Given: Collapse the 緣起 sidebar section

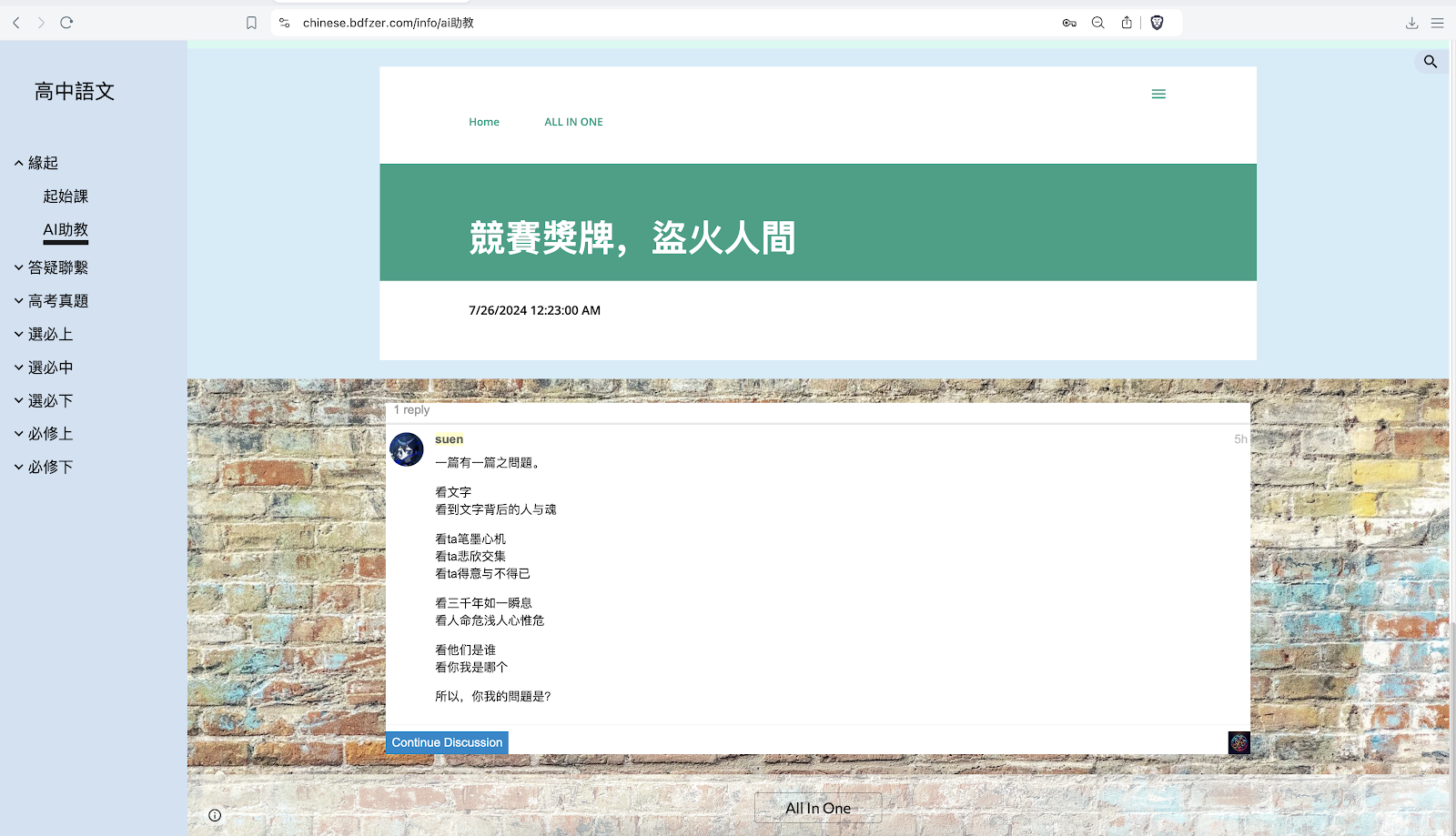Looking at the screenshot, I should pyautogui.click(x=19, y=163).
